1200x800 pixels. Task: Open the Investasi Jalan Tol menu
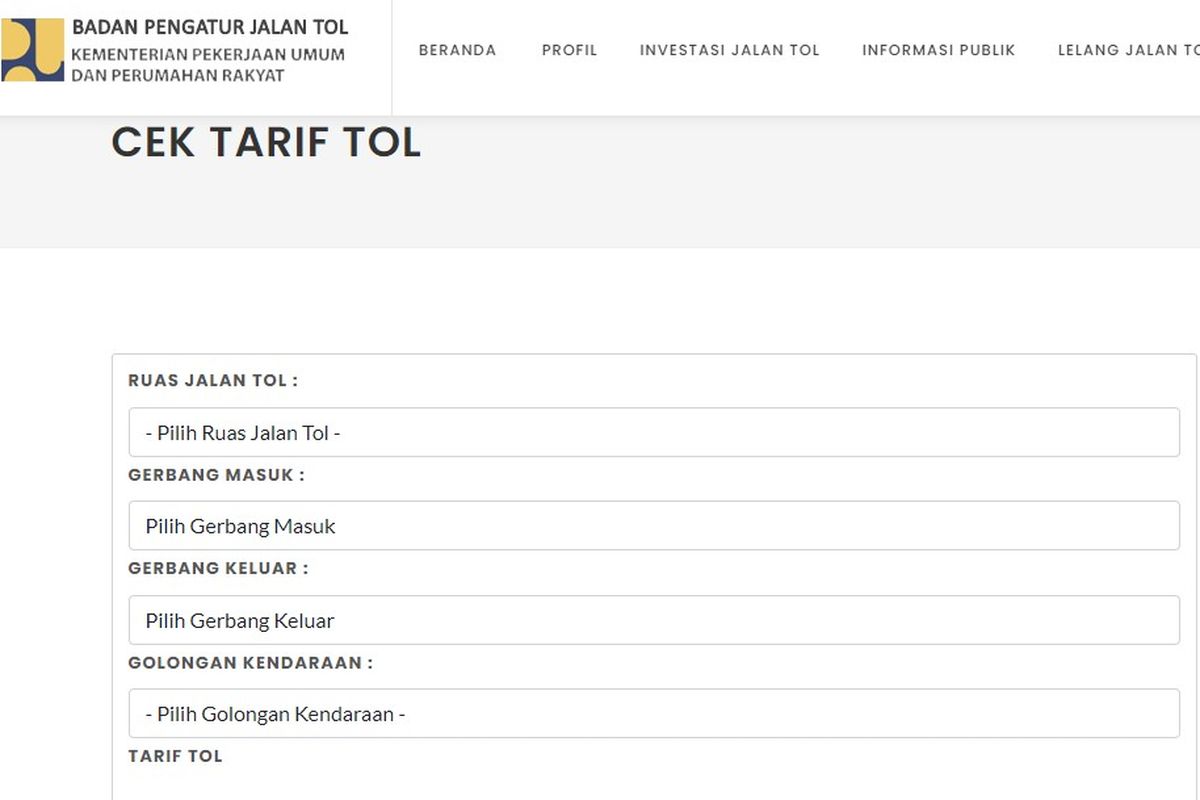coord(729,50)
